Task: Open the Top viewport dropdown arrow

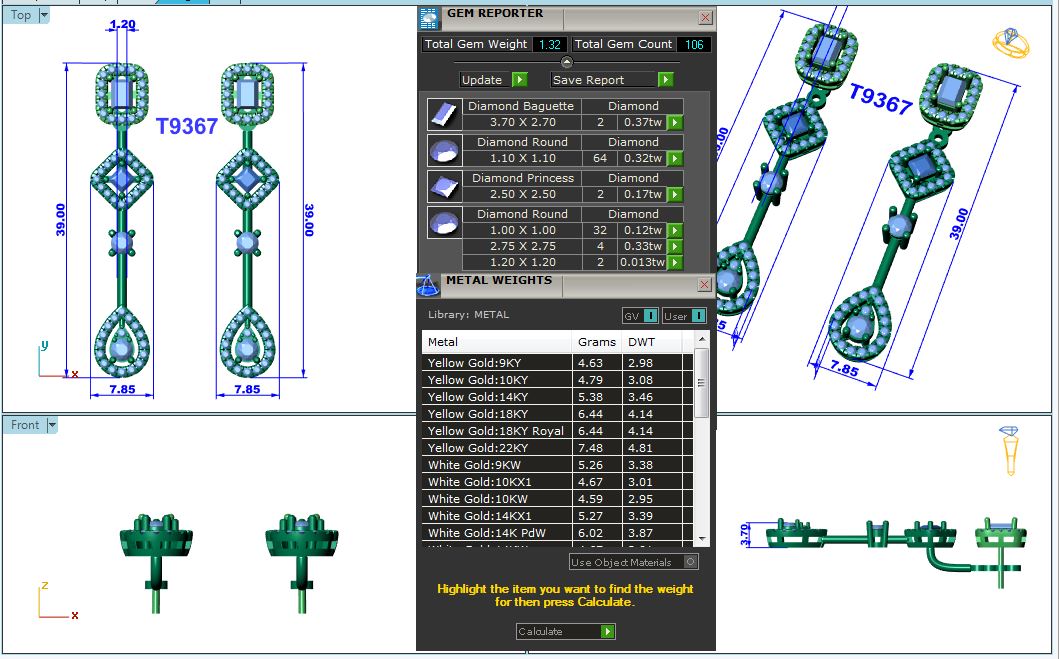Action: click(44, 15)
